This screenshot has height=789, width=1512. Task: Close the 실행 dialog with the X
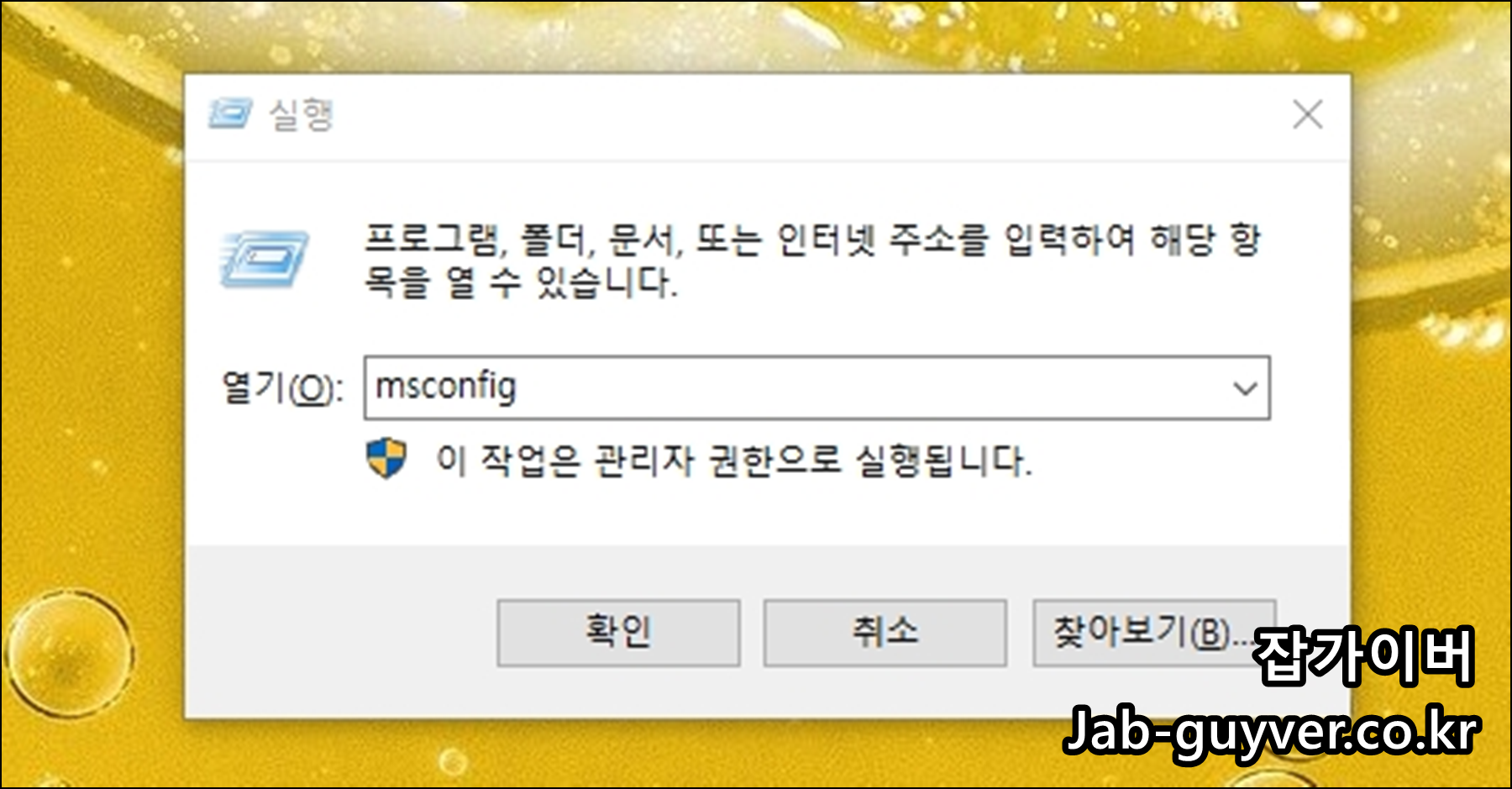(1307, 114)
